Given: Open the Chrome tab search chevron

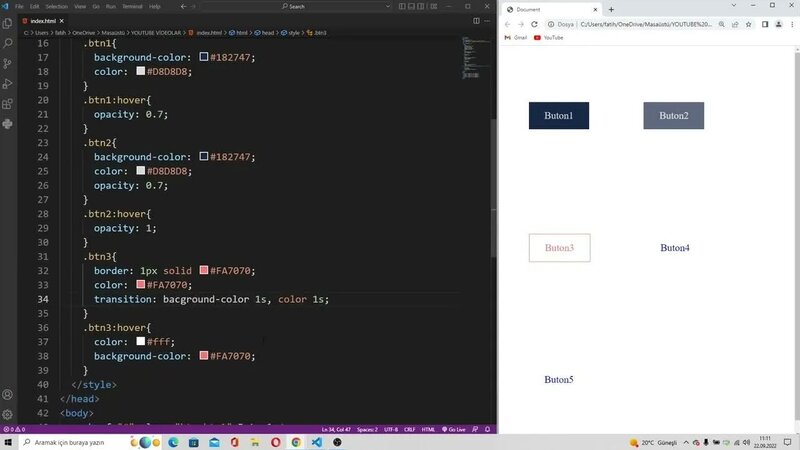Looking at the screenshot, I should click(734, 5).
